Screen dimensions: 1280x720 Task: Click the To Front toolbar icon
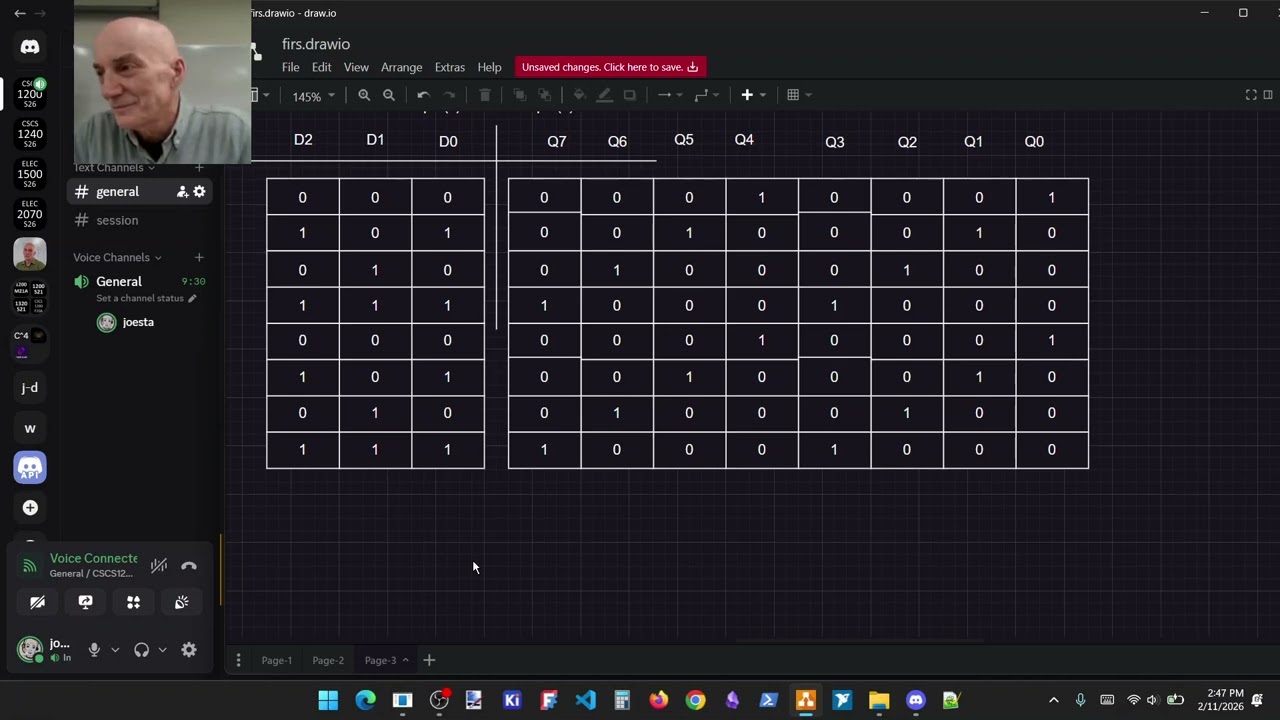[x=519, y=95]
